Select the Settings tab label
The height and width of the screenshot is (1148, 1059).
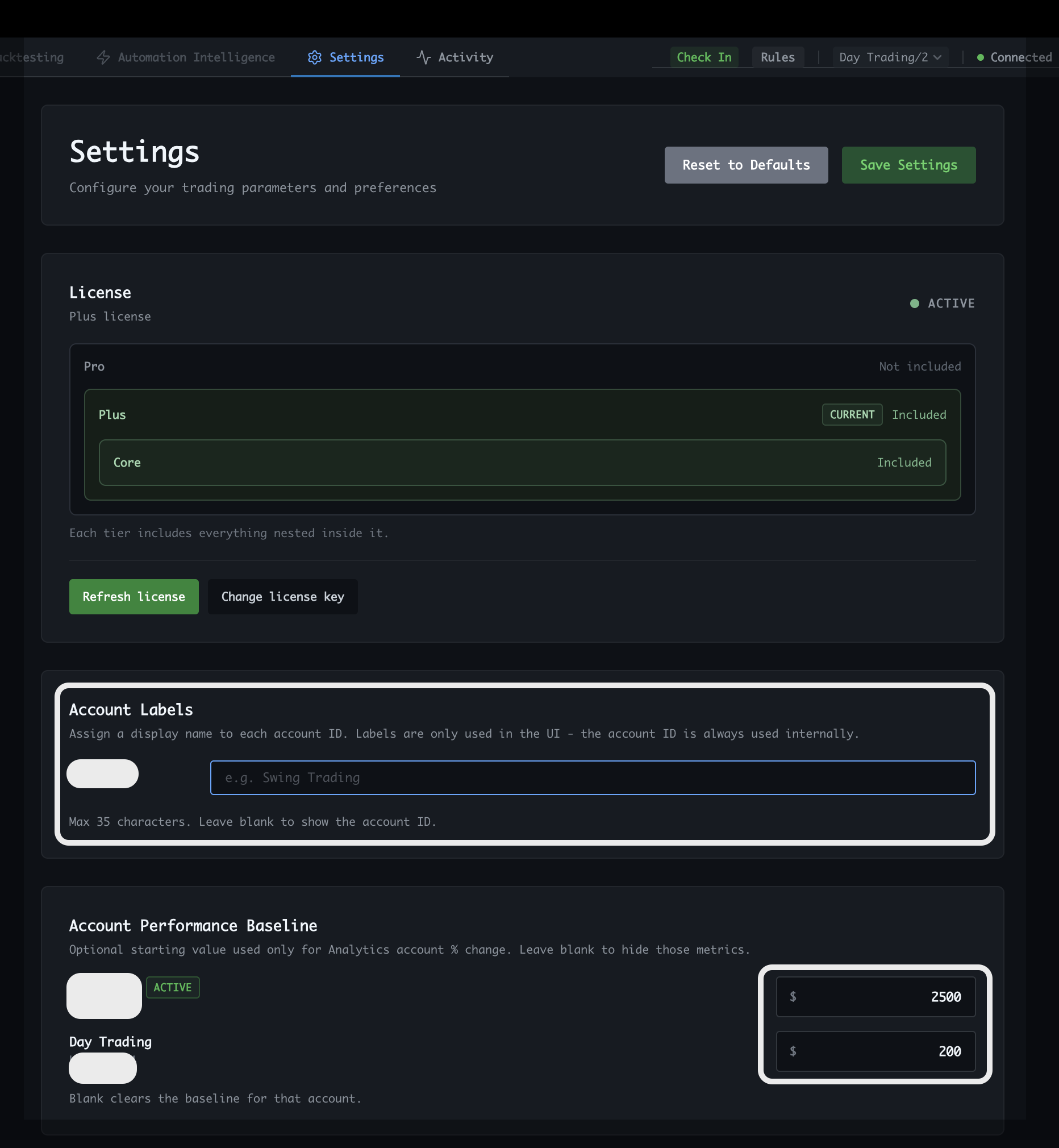coord(356,57)
